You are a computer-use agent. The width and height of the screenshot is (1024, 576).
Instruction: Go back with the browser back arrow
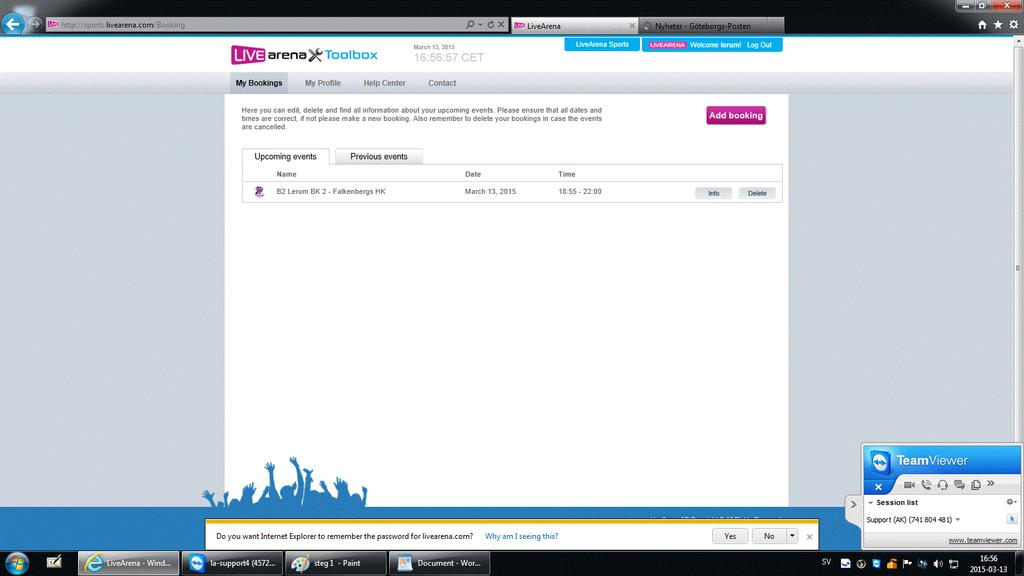click(x=12, y=24)
